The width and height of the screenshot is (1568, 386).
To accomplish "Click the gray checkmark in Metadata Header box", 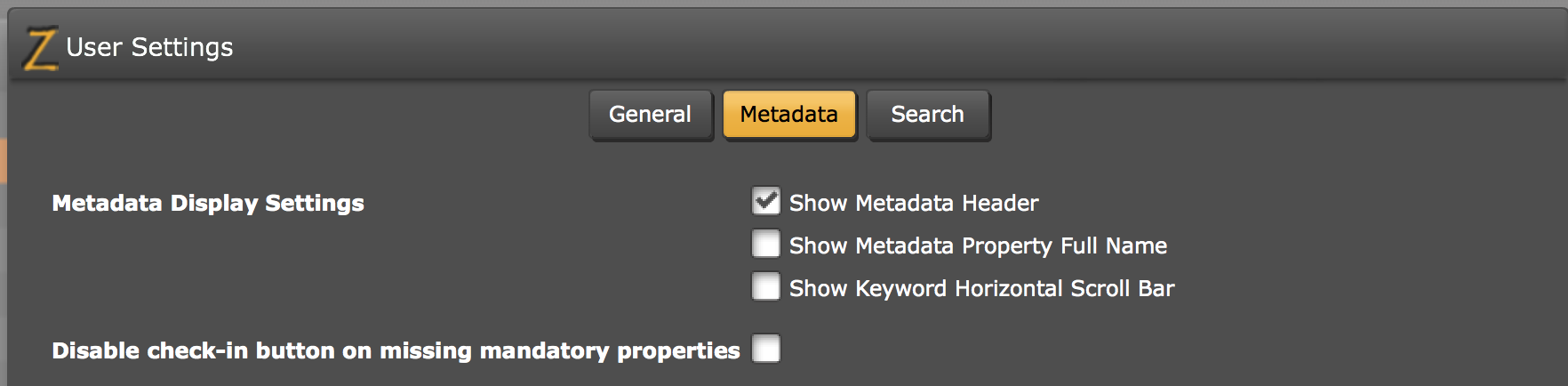I will [x=766, y=201].
